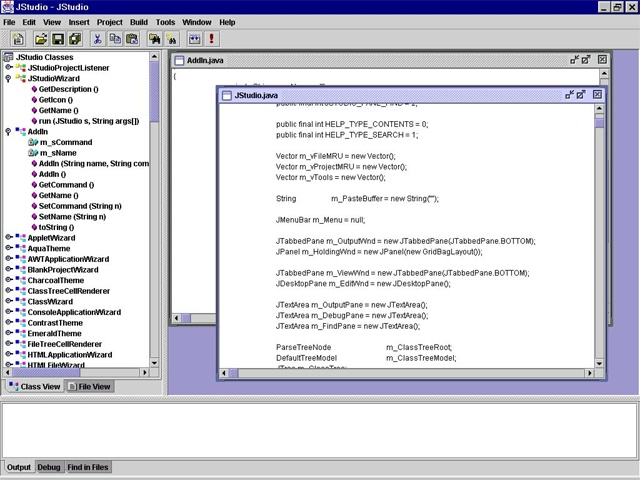Click scroll-down arrow in JStudio.java window
640x480 pixels.
(x=599, y=363)
